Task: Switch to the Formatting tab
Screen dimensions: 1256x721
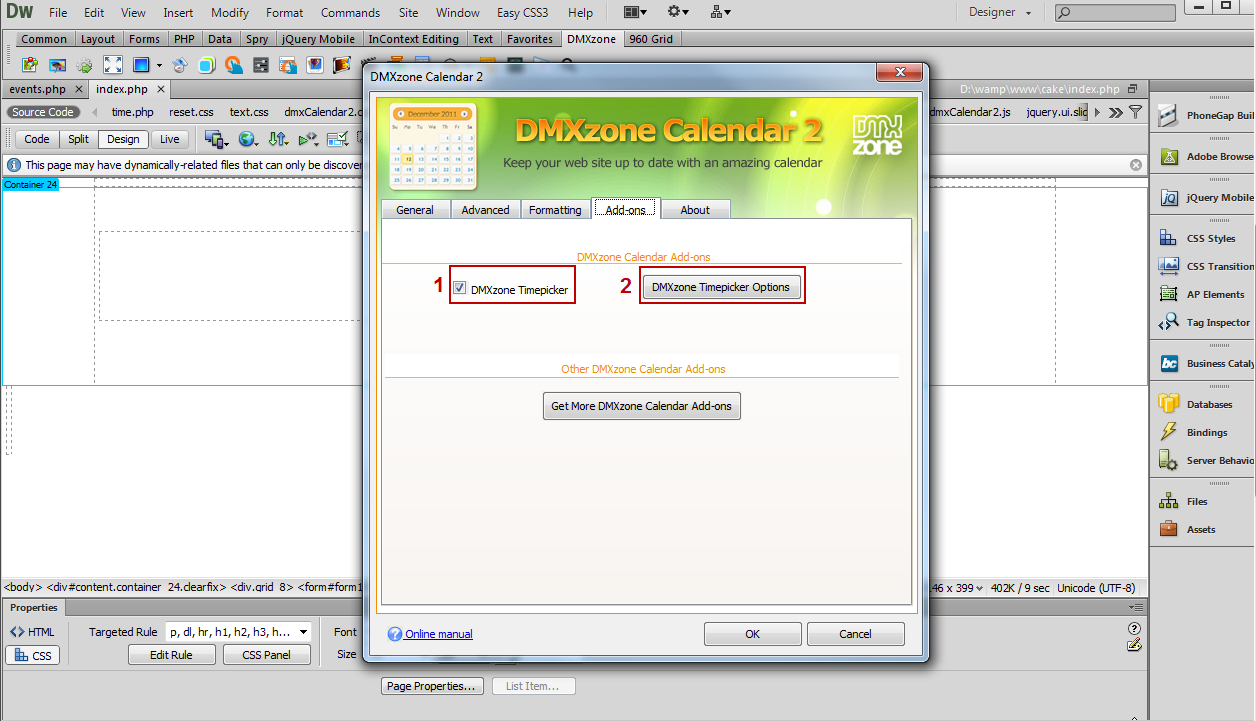Action: coord(555,210)
